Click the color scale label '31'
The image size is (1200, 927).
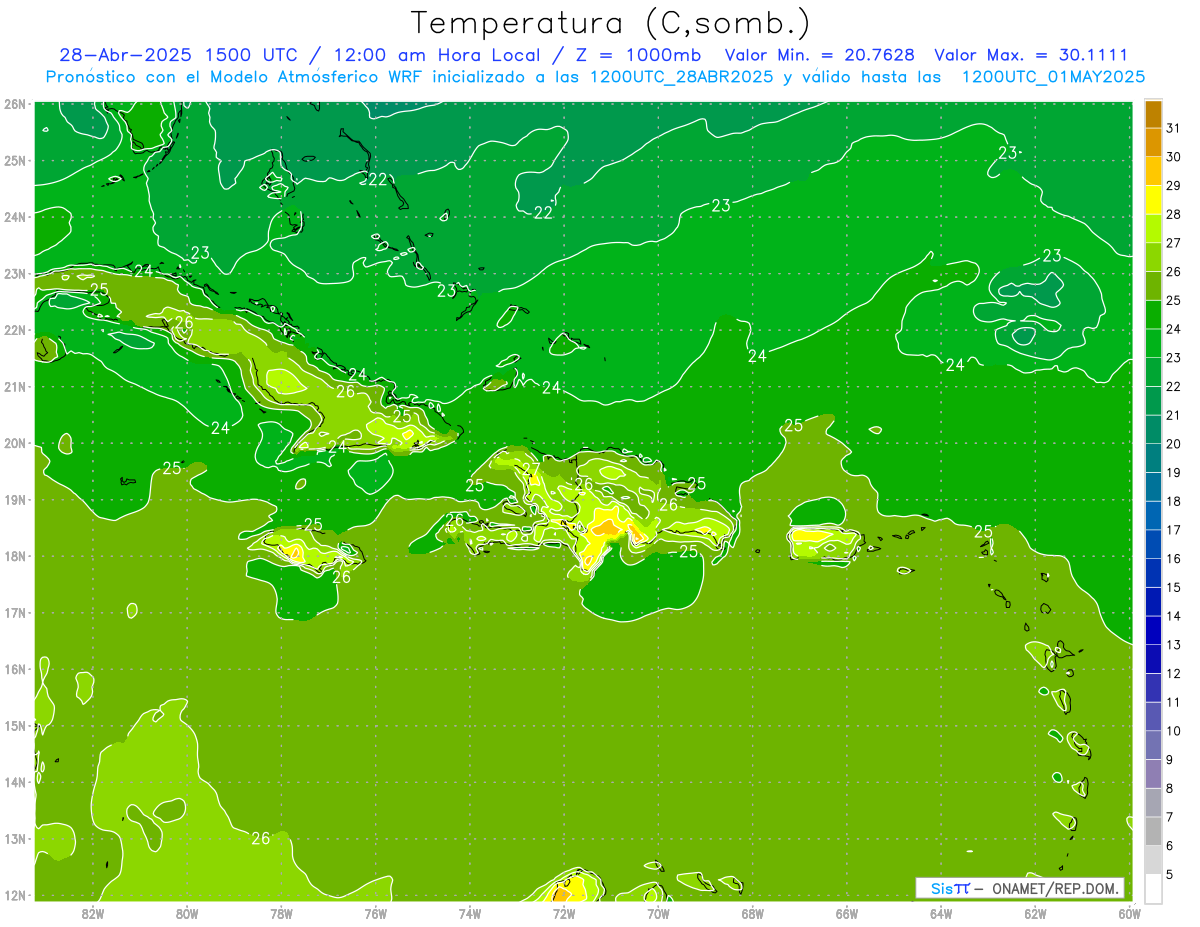point(1172,128)
